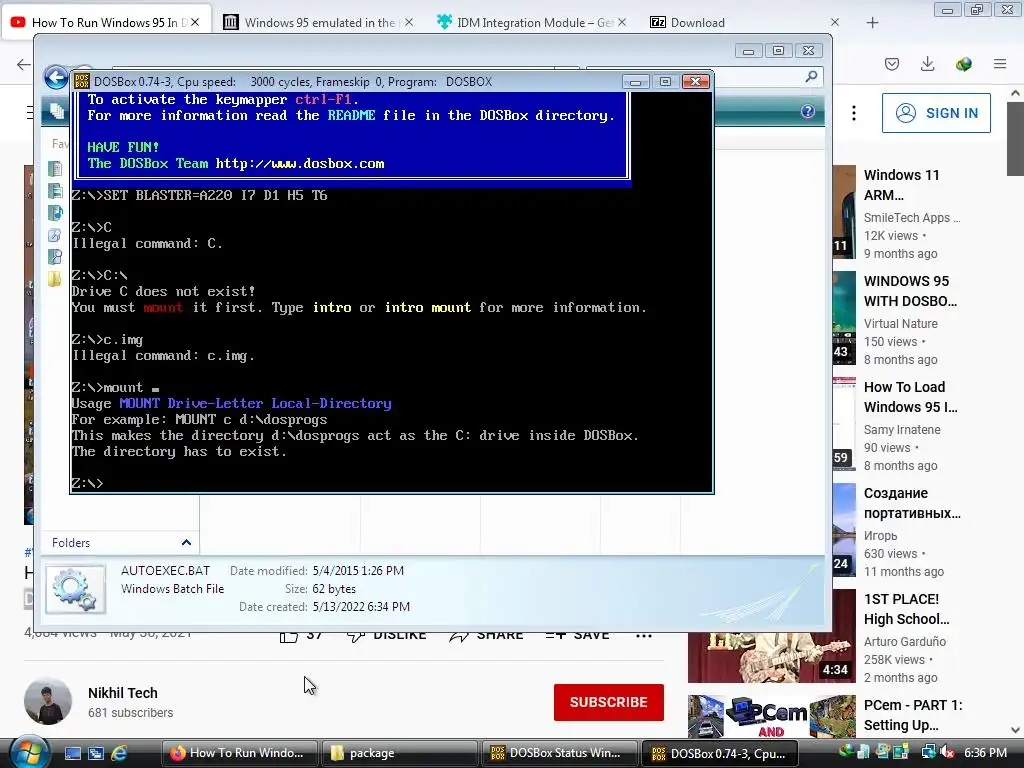Open the Windows Start orb
Viewport: 1024px width, 768px height.
[x=27, y=753]
